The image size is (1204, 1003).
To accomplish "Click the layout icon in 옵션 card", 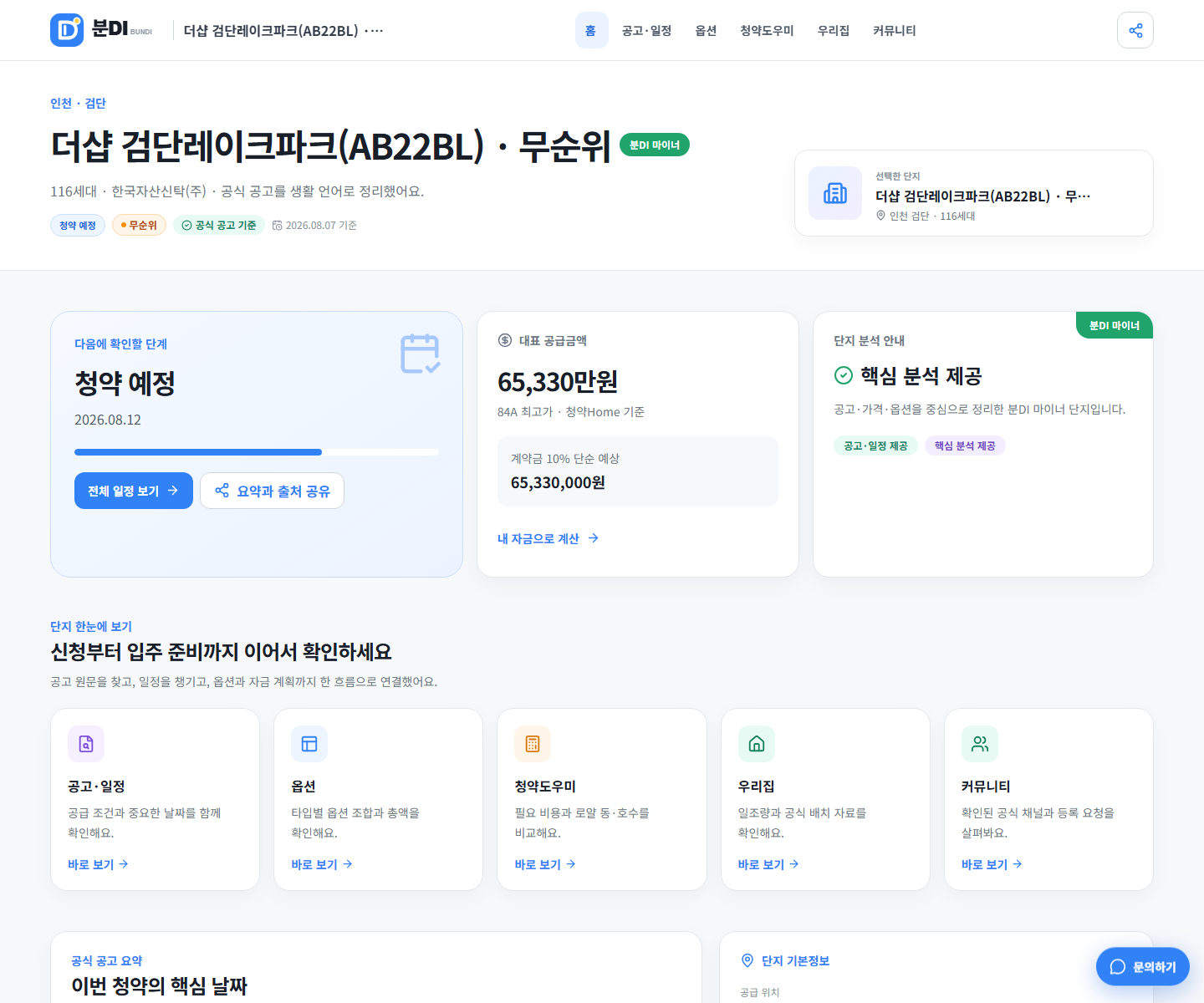I will point(309,744).
